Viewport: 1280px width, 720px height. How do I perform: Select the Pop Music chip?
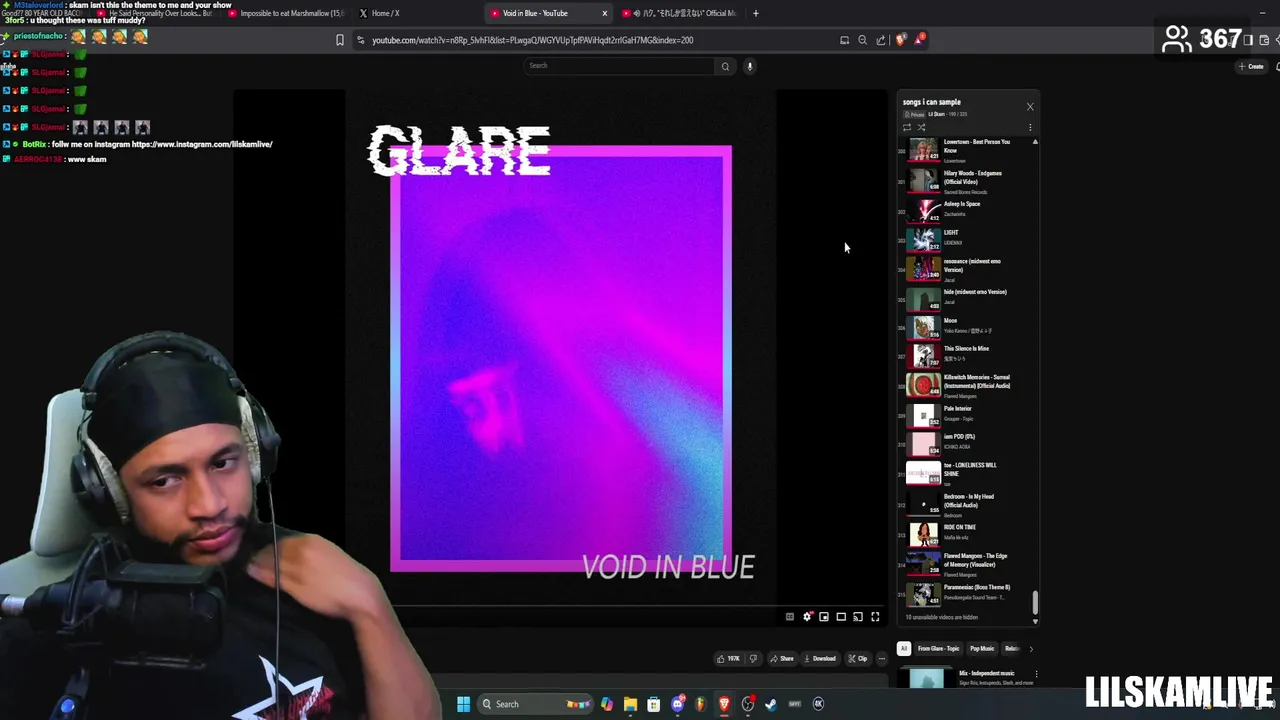pos(982,648)
